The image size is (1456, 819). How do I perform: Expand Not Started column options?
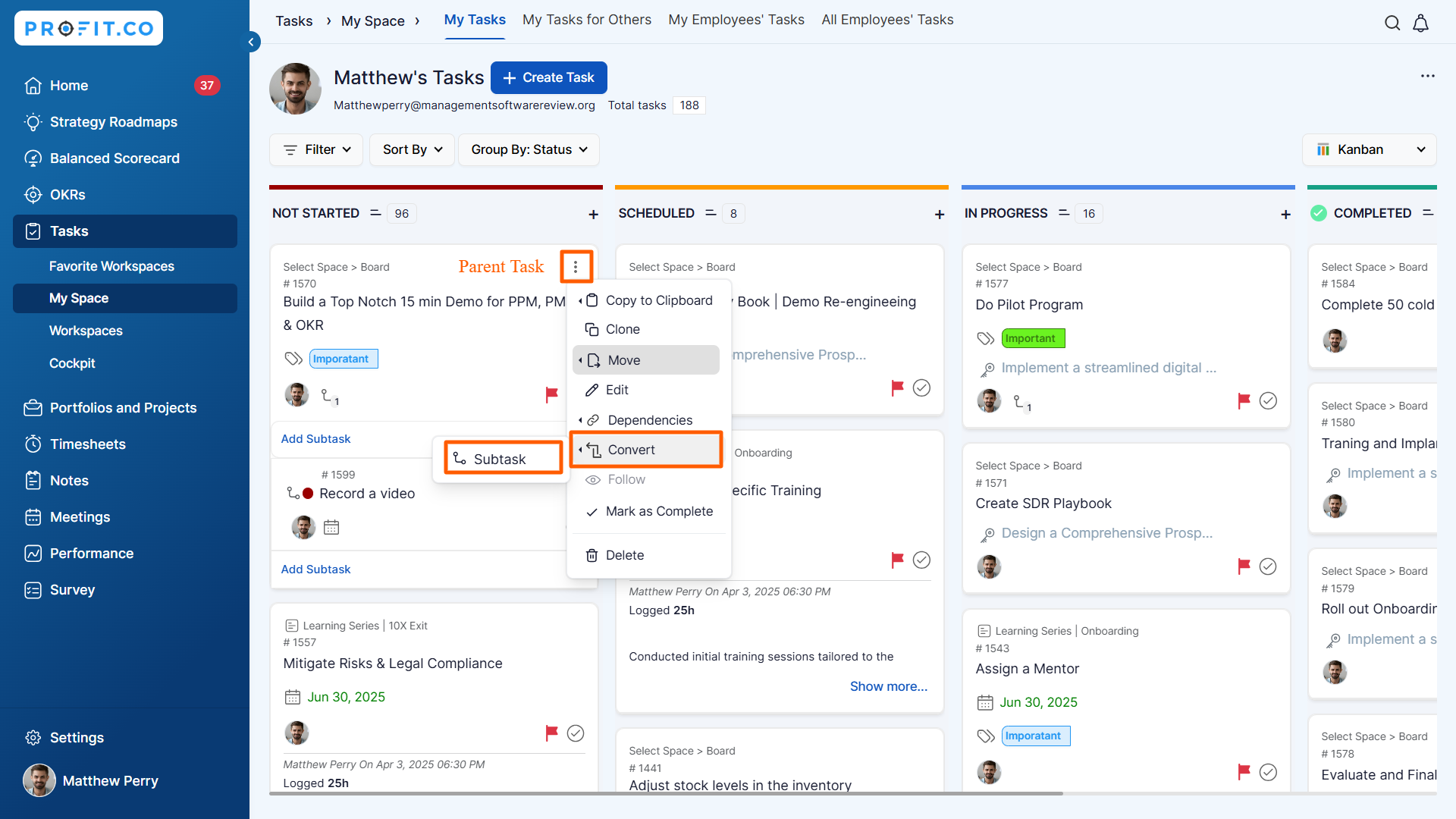point(375,213)
